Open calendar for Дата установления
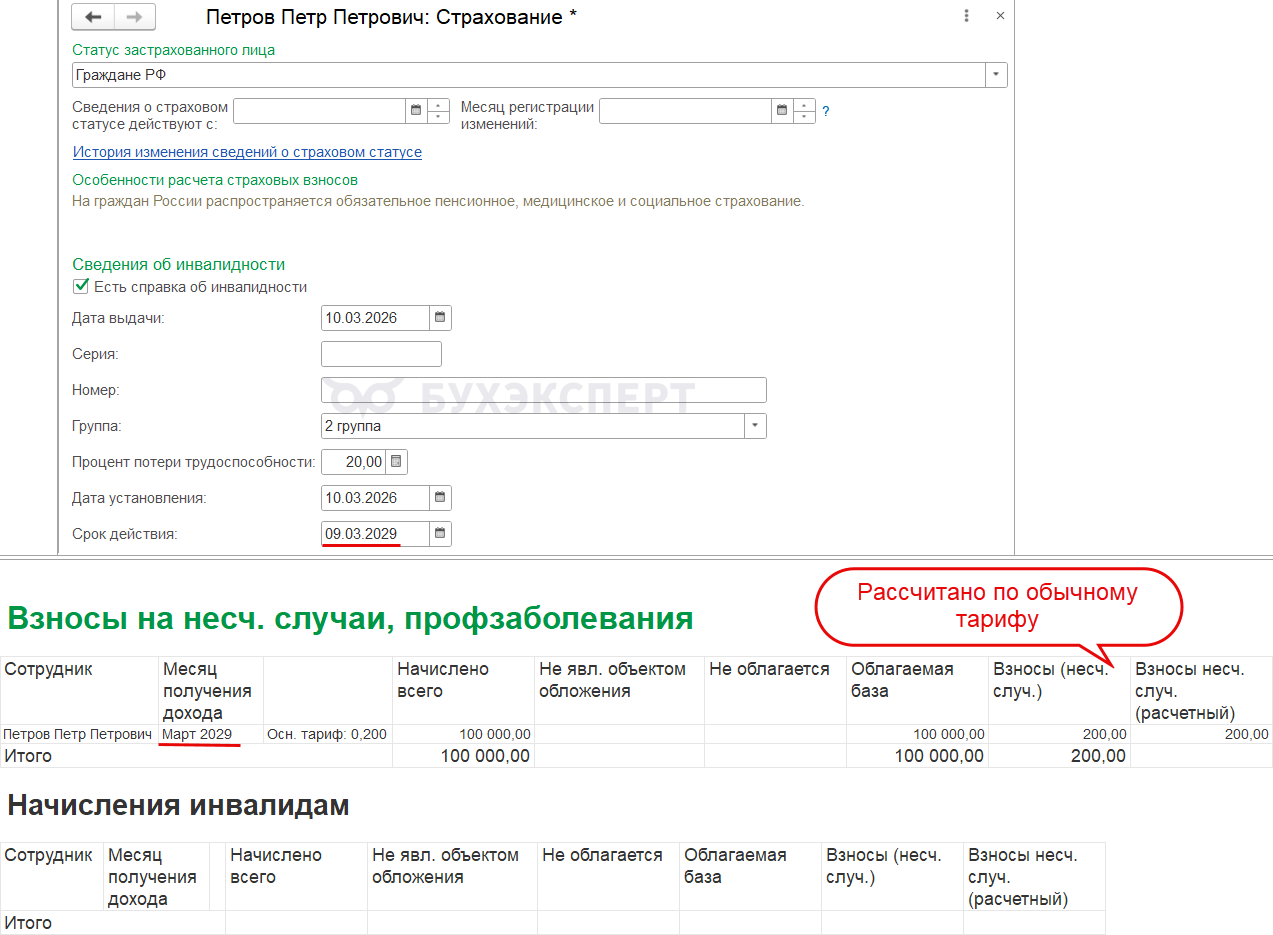This screenshot has width=1273, height=935. click(x=440, y=498)
